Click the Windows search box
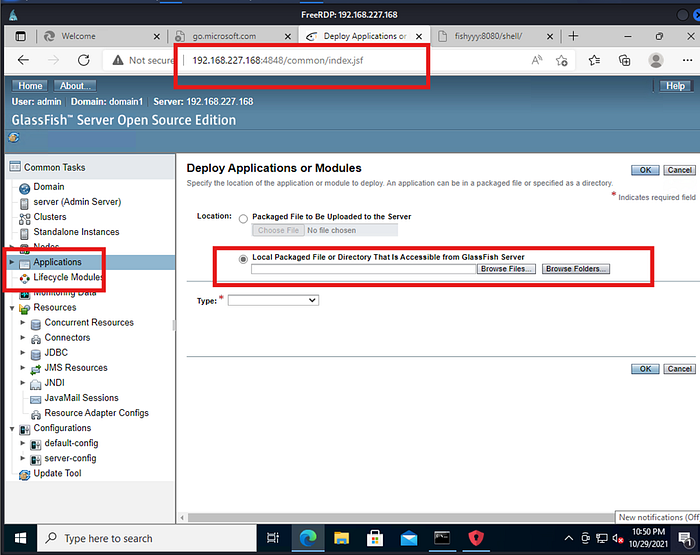Image resolution: width=700 pixels, height=555 pixels. 147,538
